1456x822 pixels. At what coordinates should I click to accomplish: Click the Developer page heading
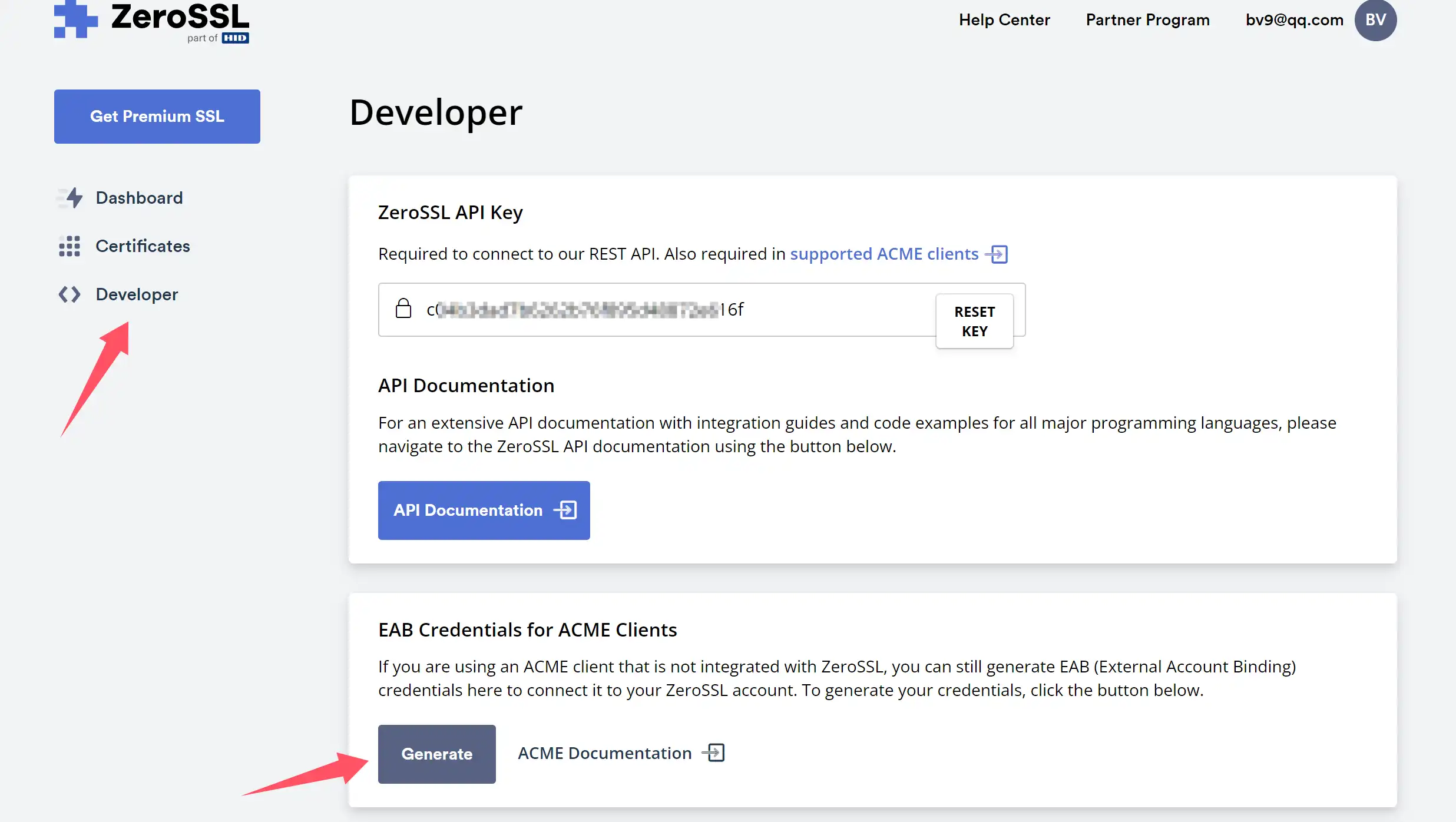pyautogui.click(x=436, y=112)
